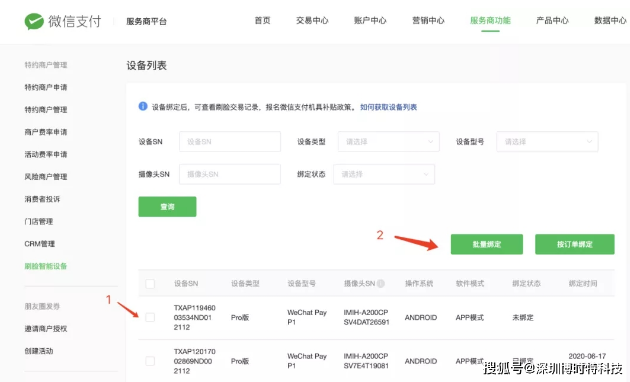This screenshot has width=630, height=382.
Task: Select 刷脸智能设备 in sidebar
Action: click(x=46, y=266)
